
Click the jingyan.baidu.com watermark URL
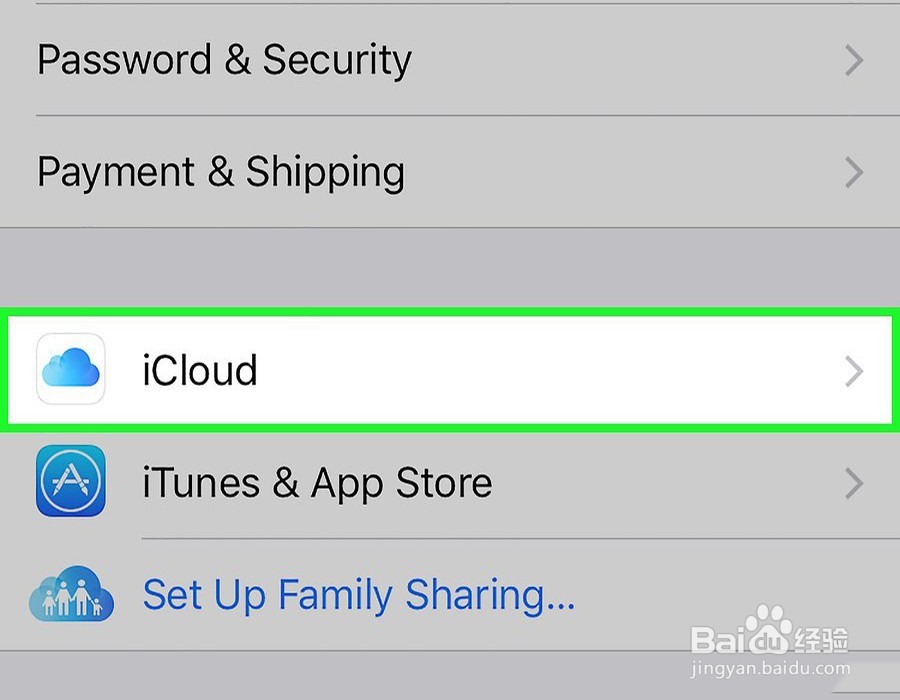pos(770,665)
